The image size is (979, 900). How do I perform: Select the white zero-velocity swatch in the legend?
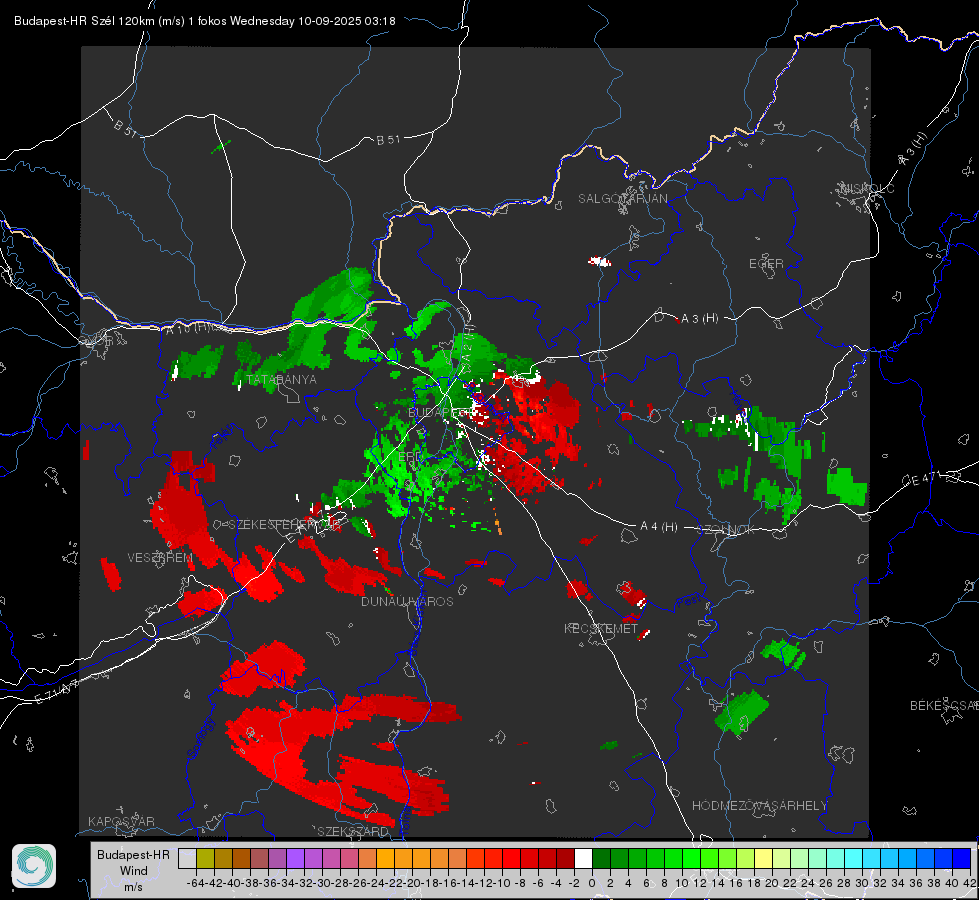(583, 858)
